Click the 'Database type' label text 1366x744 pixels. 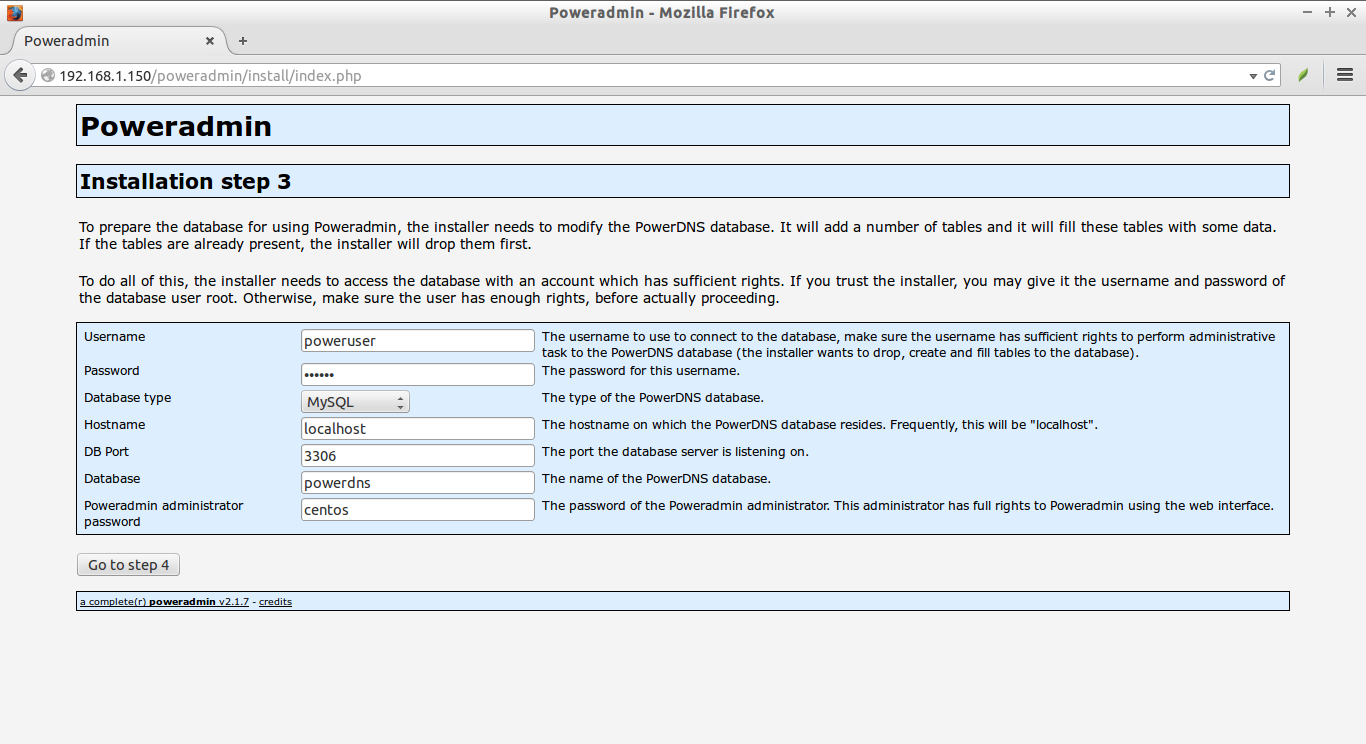pos(127,398)
